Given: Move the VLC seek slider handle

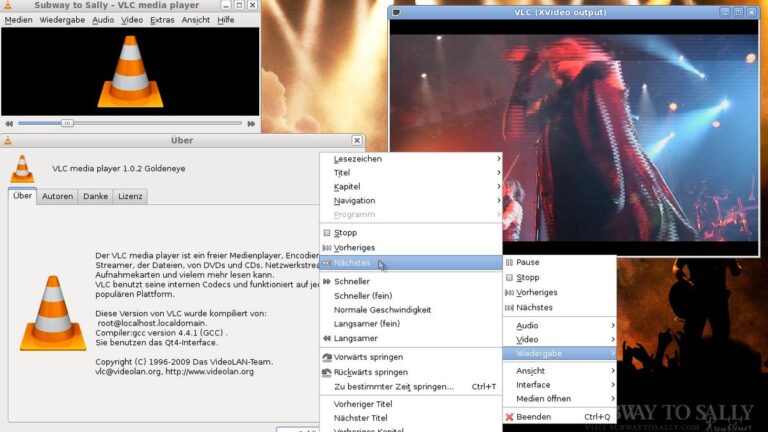Looking at the screenshot, I should click(67, 123).
